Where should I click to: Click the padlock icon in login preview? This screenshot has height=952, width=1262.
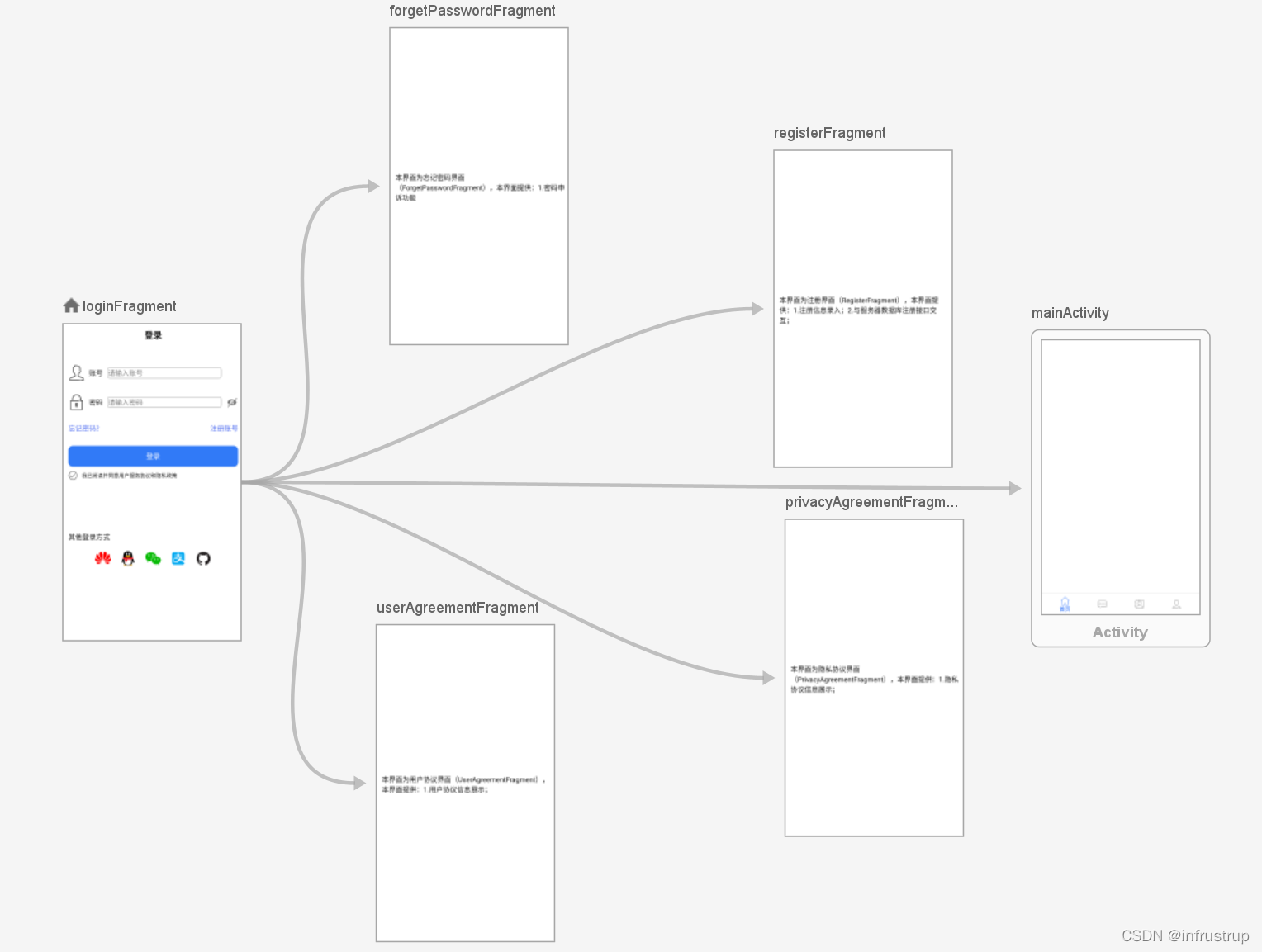point(76,402)
